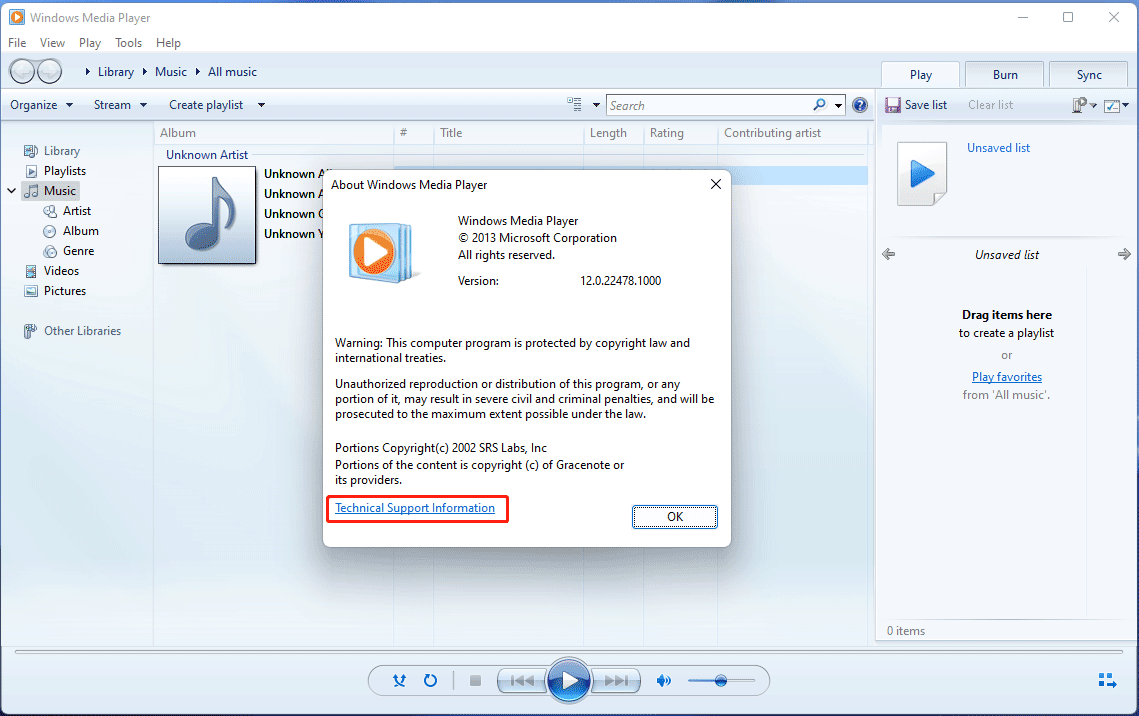Open the Organize dropdown
The width and height of the screenshot is (1139, 716).
click(x=41, y=105)
